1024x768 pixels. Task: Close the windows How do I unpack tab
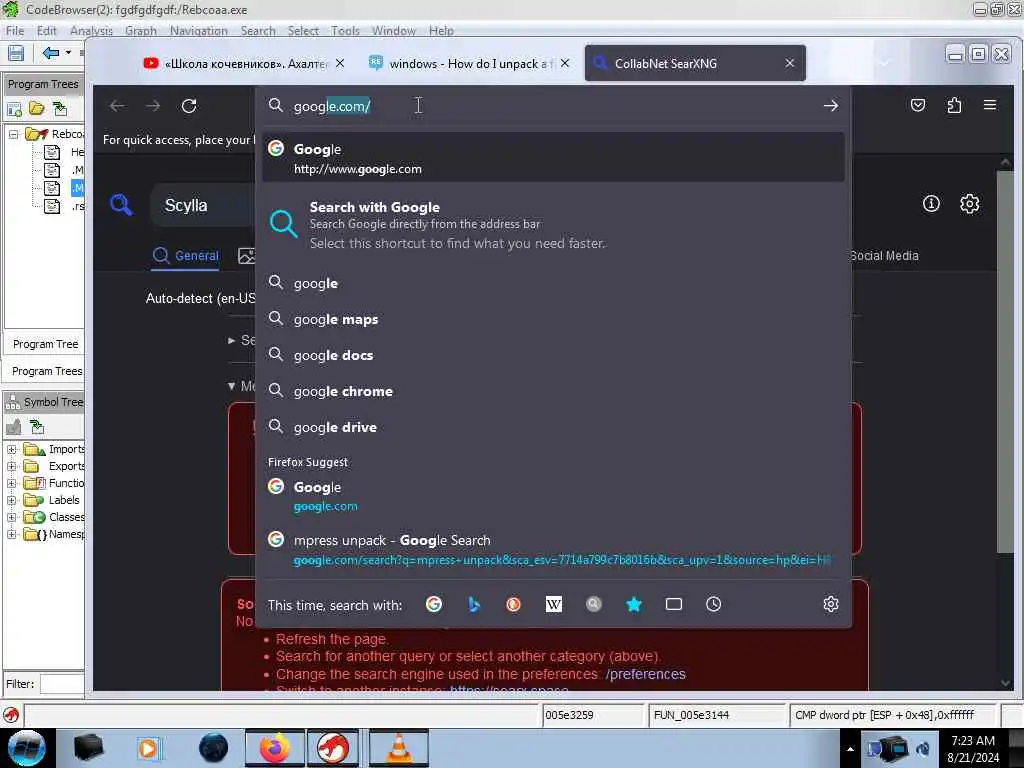pyautogui.click(x=565, y=63)
